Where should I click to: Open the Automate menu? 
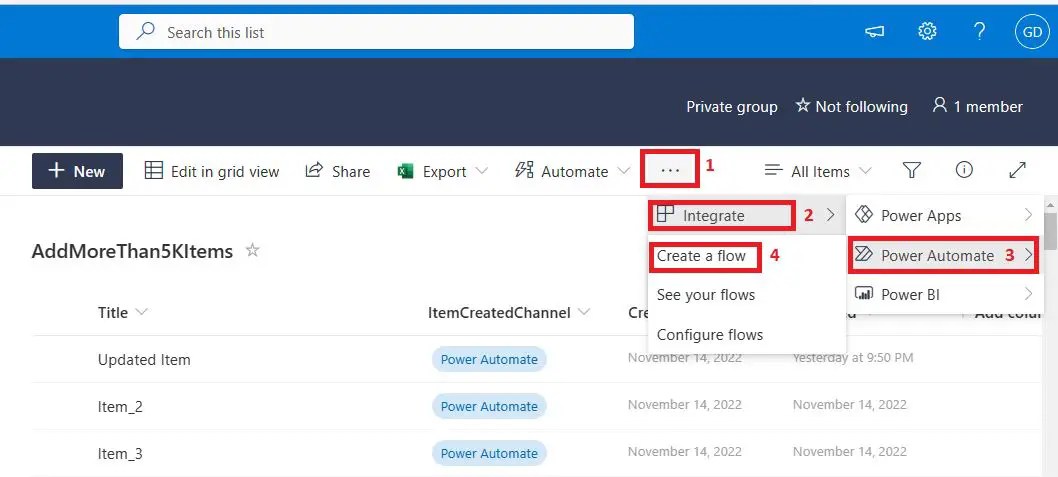(572, 171)
